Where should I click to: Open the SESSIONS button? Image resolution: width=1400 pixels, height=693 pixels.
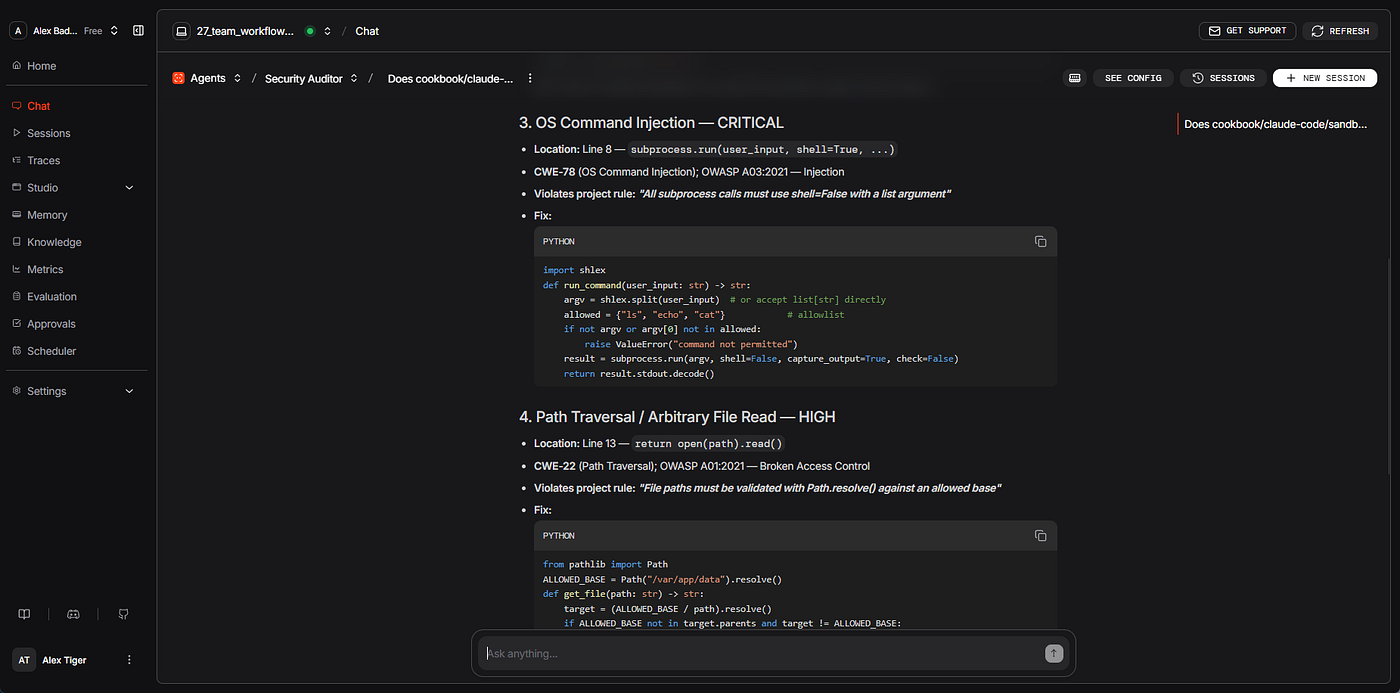point(1223,78)
